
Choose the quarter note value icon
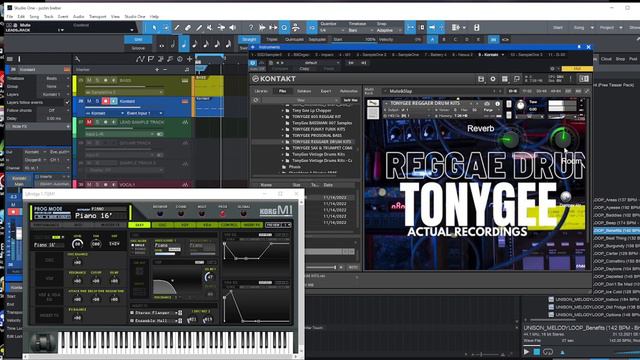184,44
